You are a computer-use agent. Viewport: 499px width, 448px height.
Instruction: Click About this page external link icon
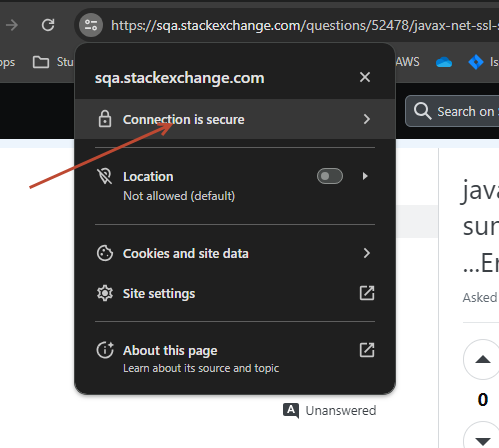[367, 350]
